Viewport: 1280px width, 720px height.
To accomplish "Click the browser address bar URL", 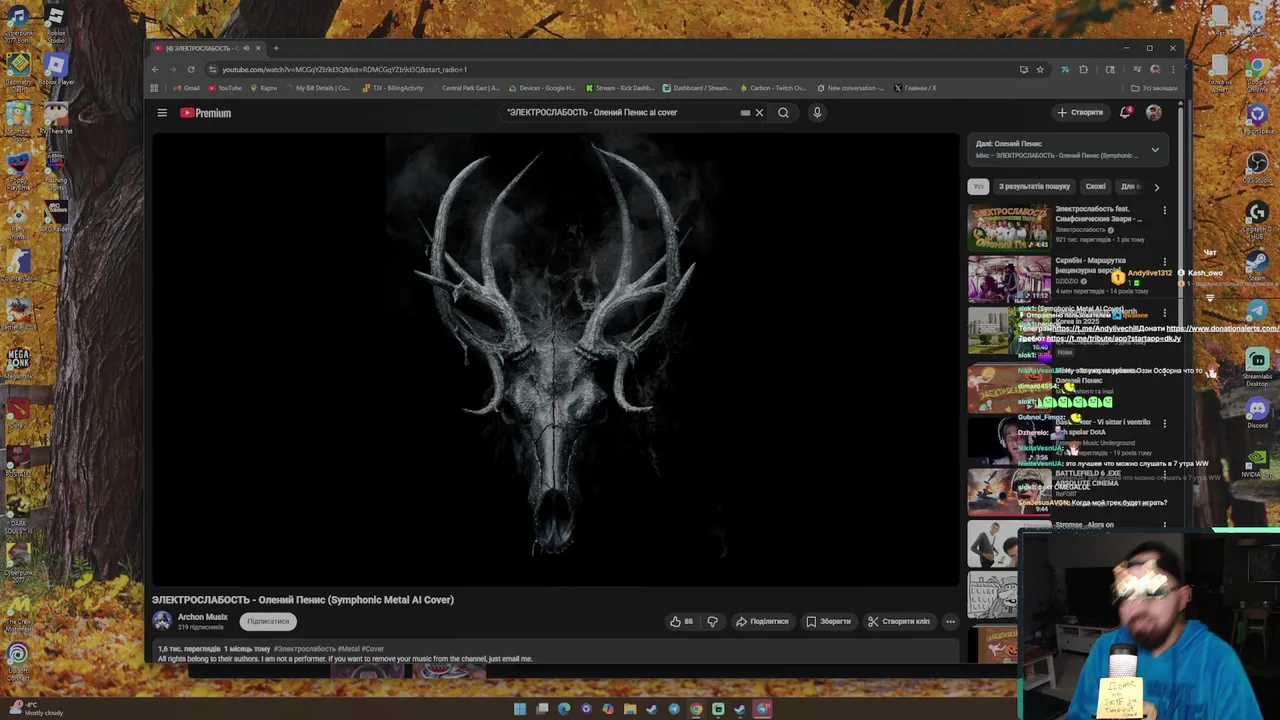I will pyautogui.click(x=344, y=70).
